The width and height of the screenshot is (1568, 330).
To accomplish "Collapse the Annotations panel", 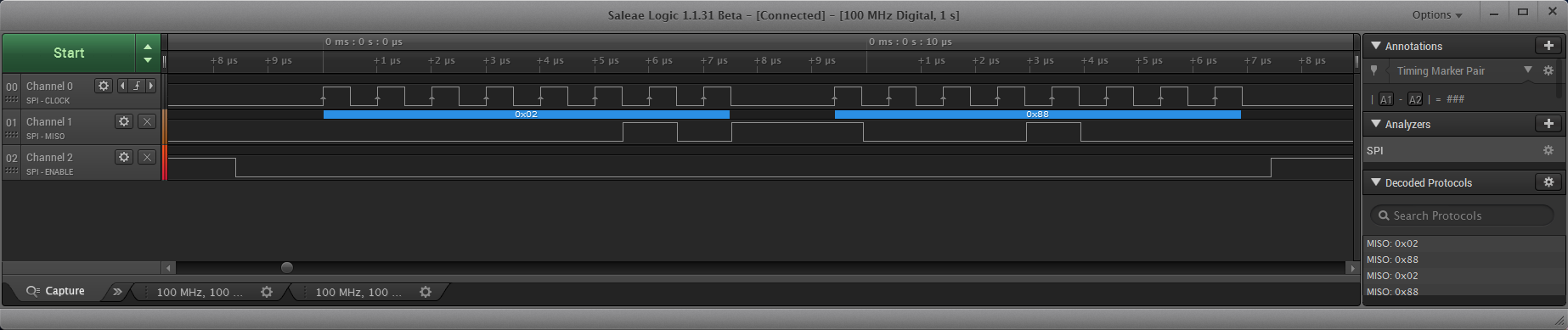I will (x=1376, y=46).
